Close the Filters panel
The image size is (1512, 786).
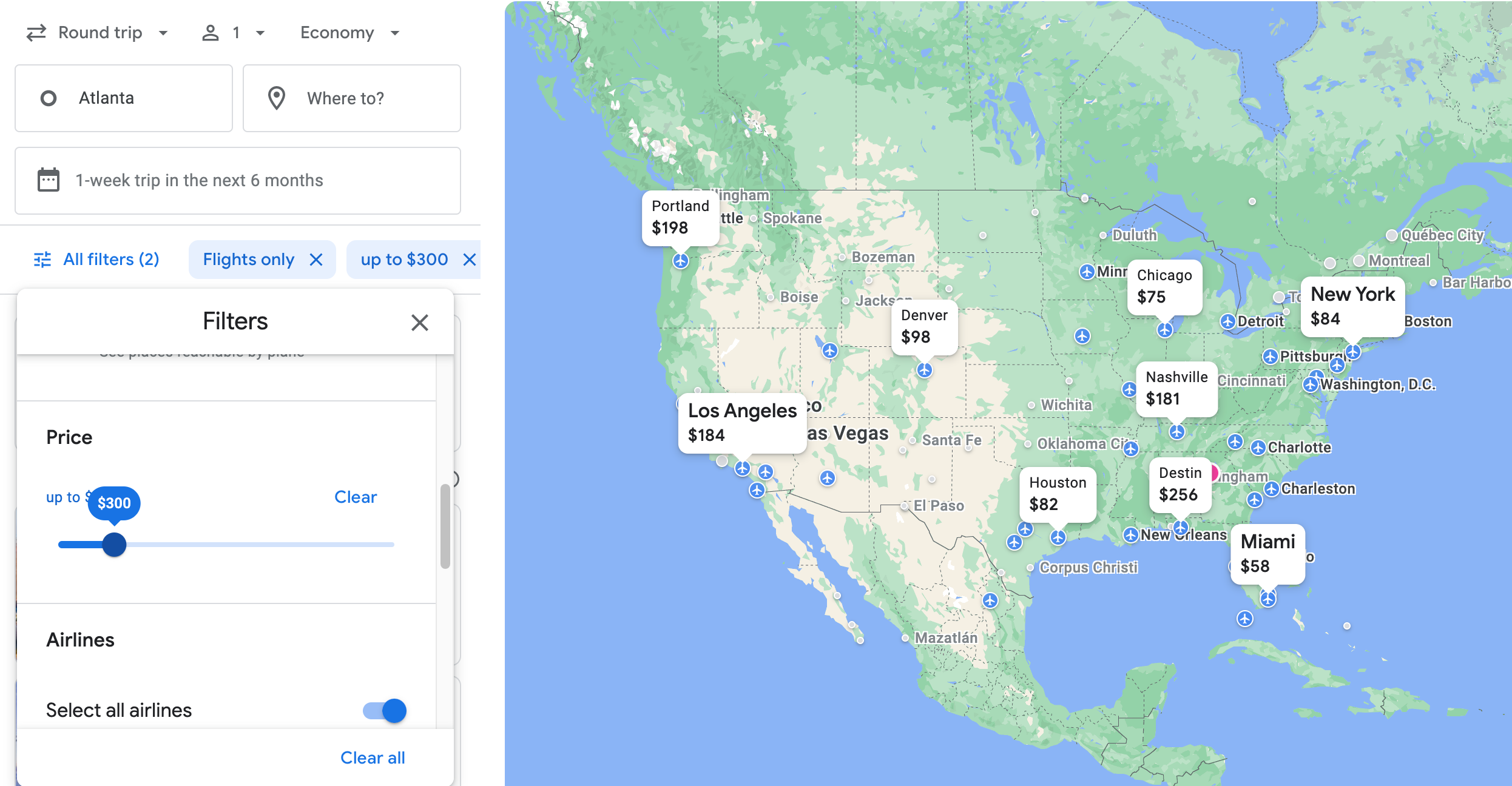(419, 322)
